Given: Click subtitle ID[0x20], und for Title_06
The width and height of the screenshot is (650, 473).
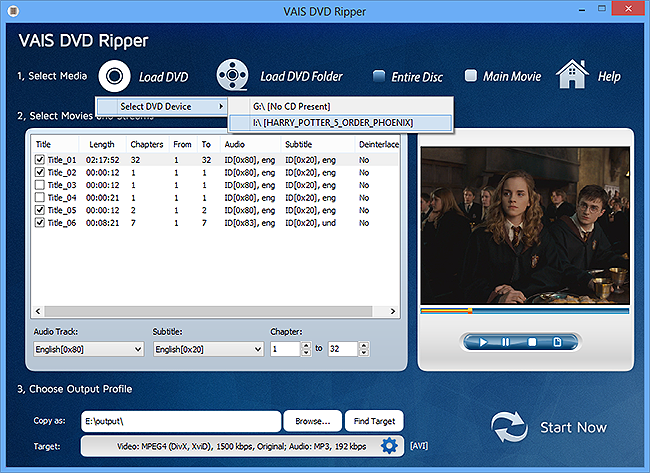Looking at the screenshot, I should pos(310,223).
